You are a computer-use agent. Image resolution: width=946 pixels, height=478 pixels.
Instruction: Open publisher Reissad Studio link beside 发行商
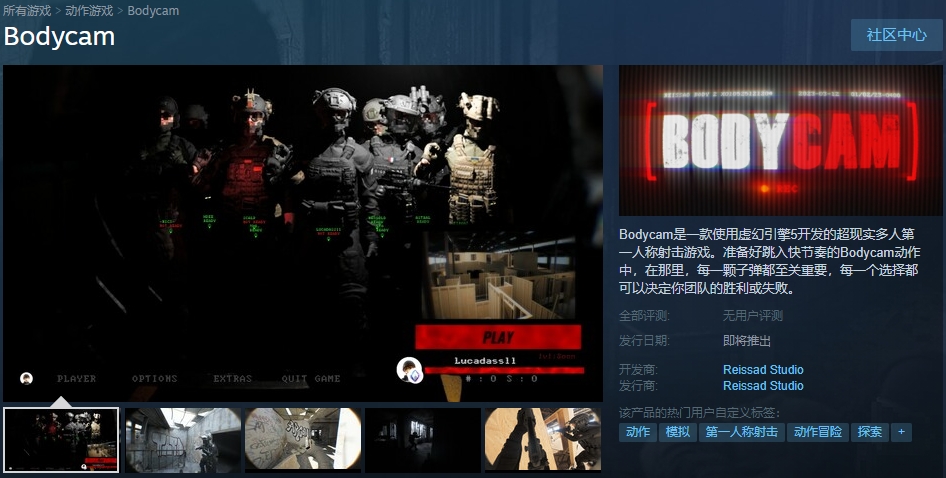point(763,386)
